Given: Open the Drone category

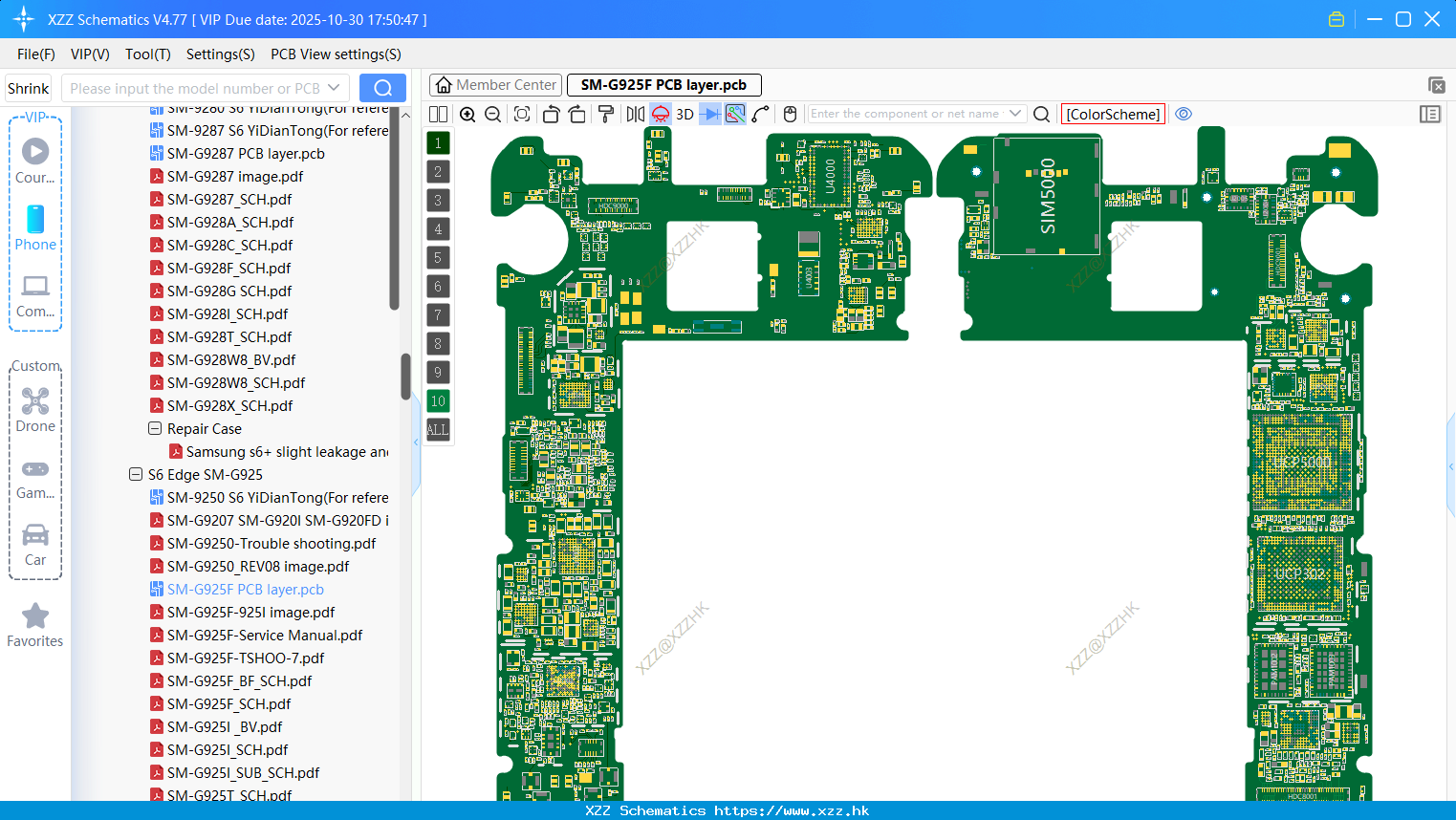Looking at the screenshot, I should pos(35,410).
